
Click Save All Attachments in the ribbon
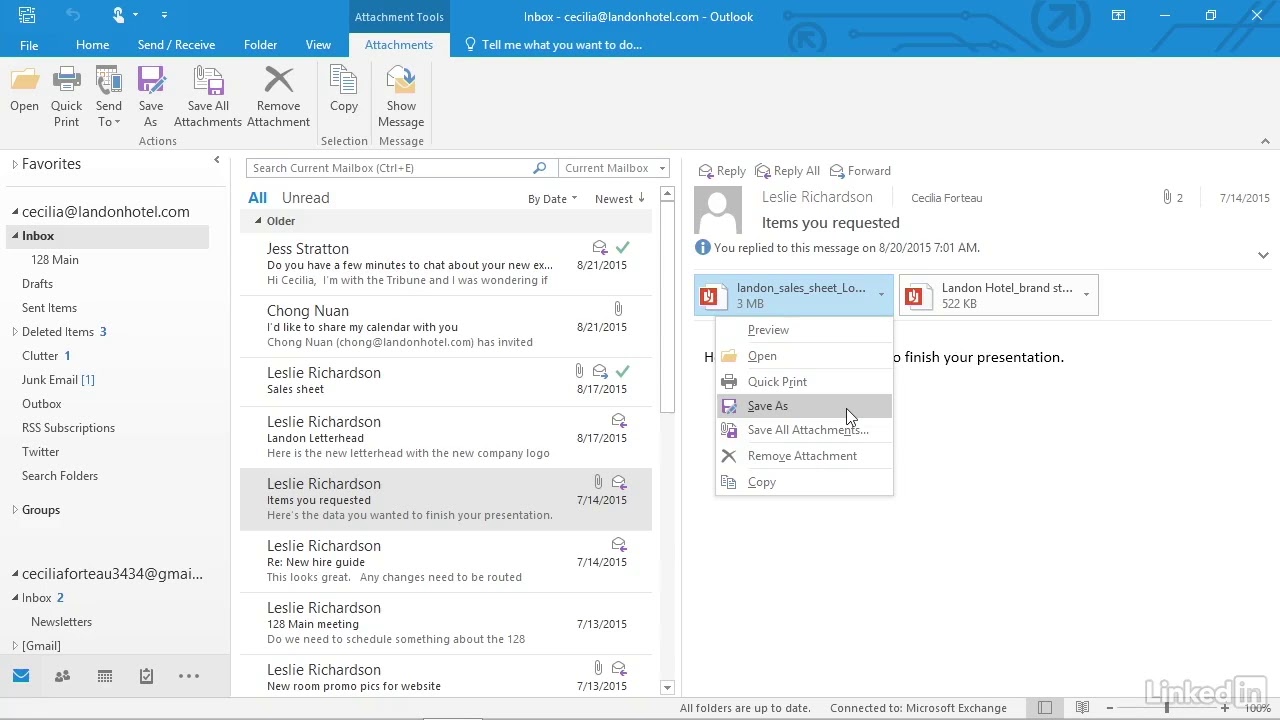coord(208,97)
